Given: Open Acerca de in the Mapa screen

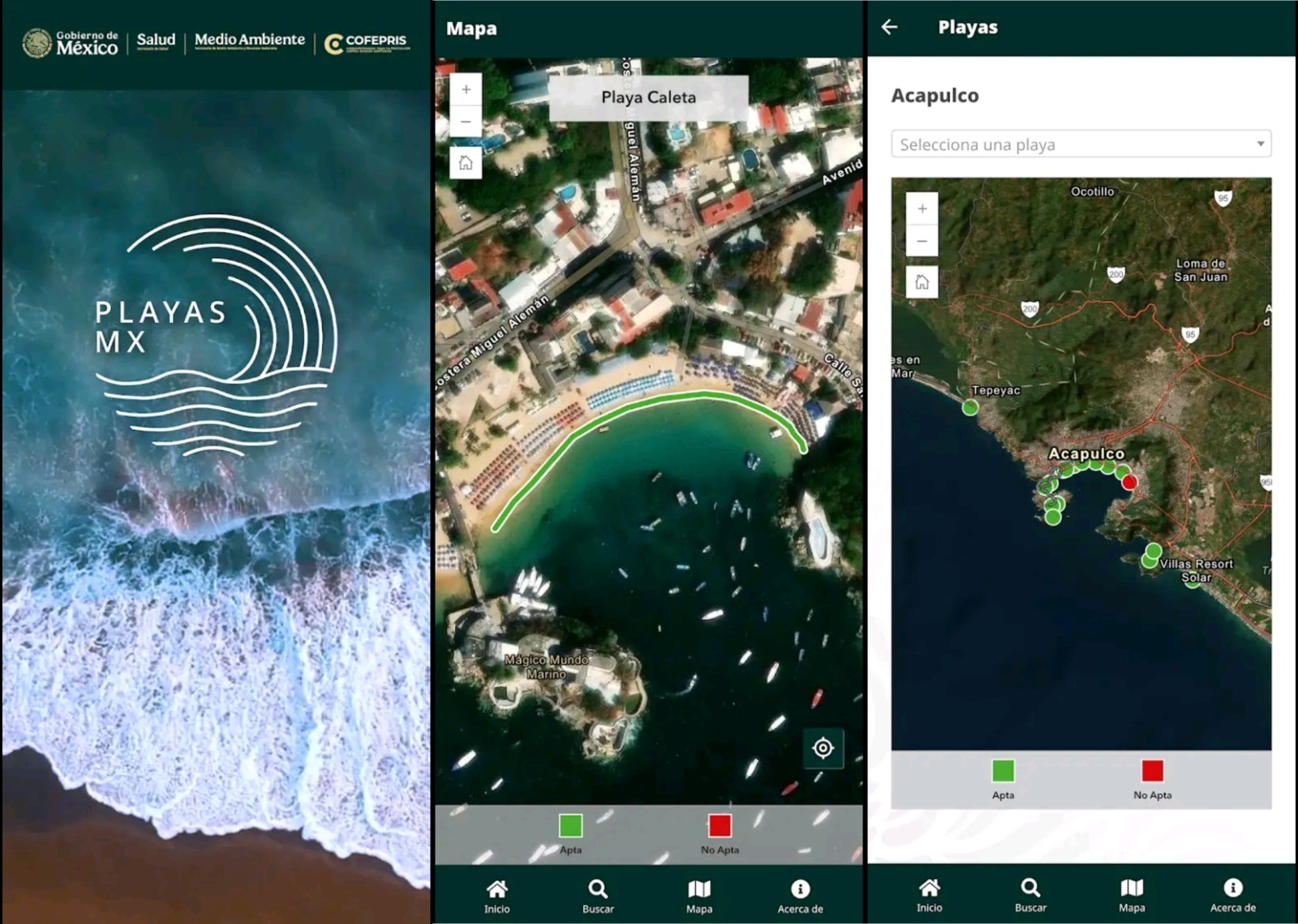Looking at the screenshot, I should click(x=800, y=896).
